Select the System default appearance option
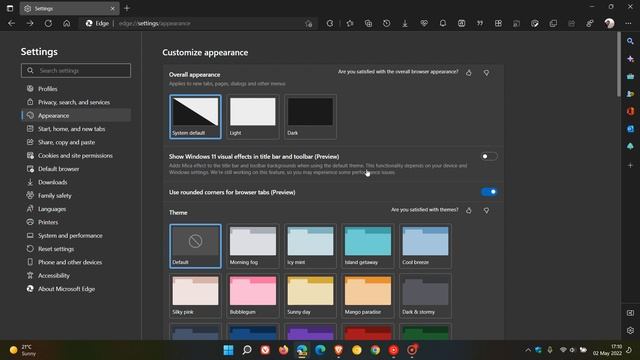 196,117
